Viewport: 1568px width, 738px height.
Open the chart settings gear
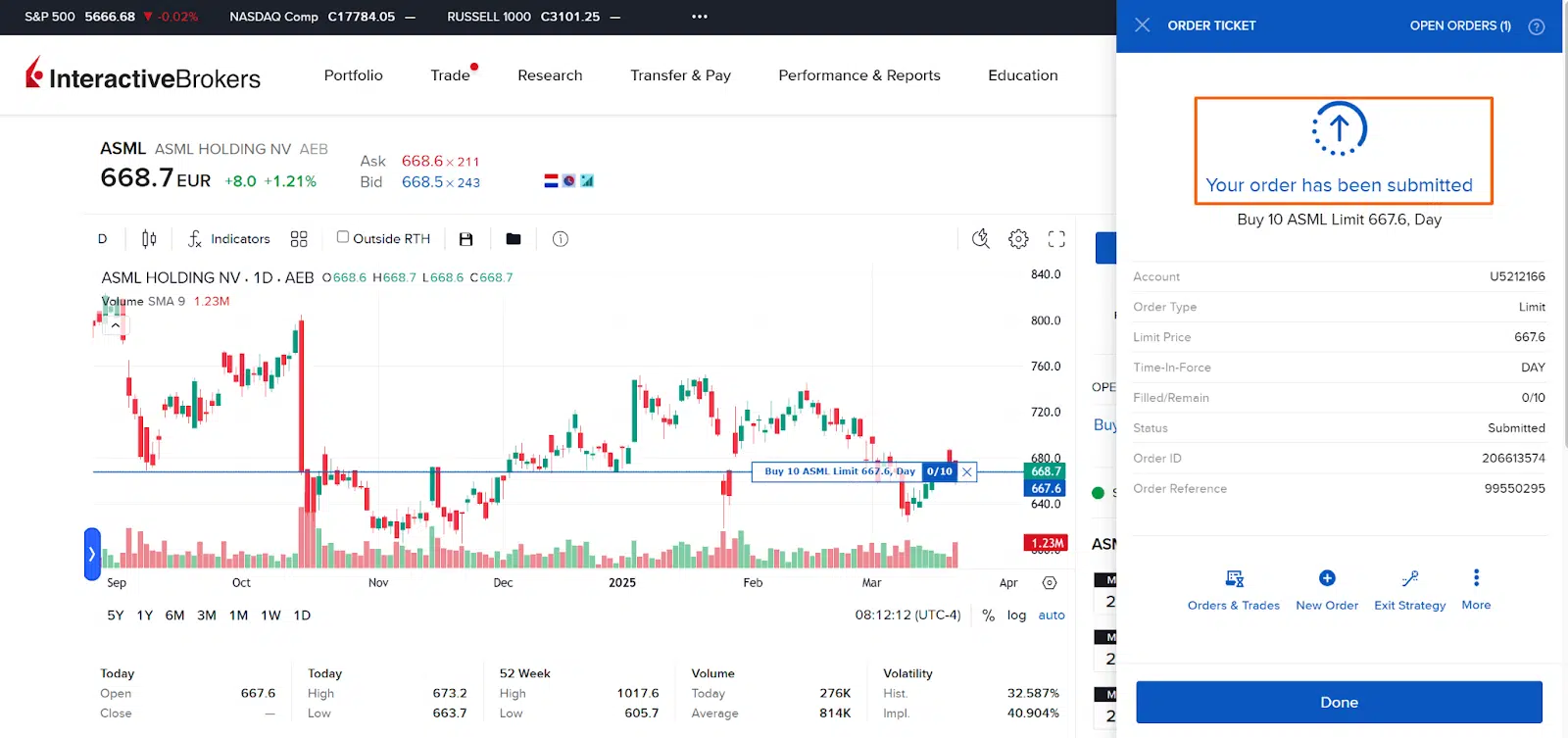(1019, 238)
